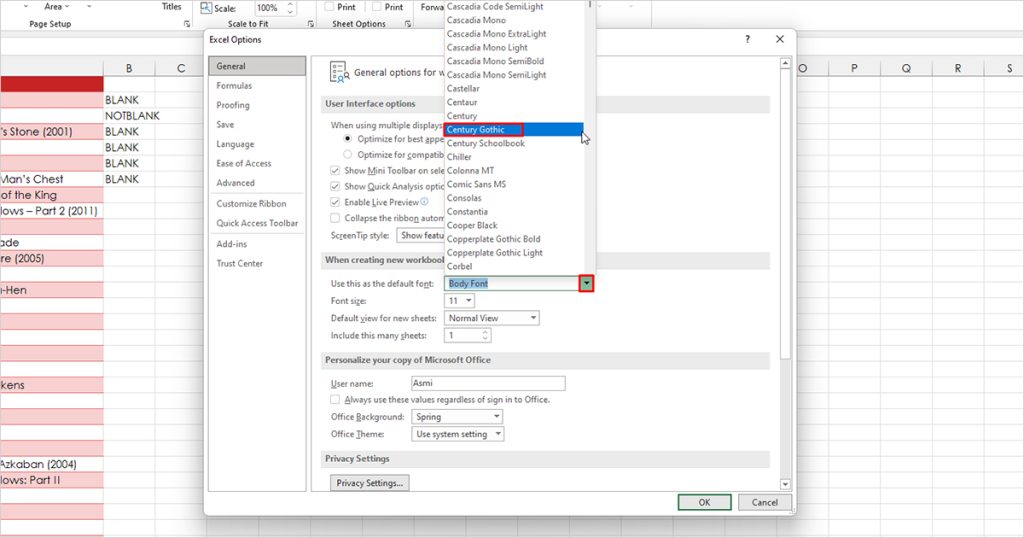The image size is (1024, 538).
Task: Open the Quick Access Toolbar category
Action: tap(257, 223)
